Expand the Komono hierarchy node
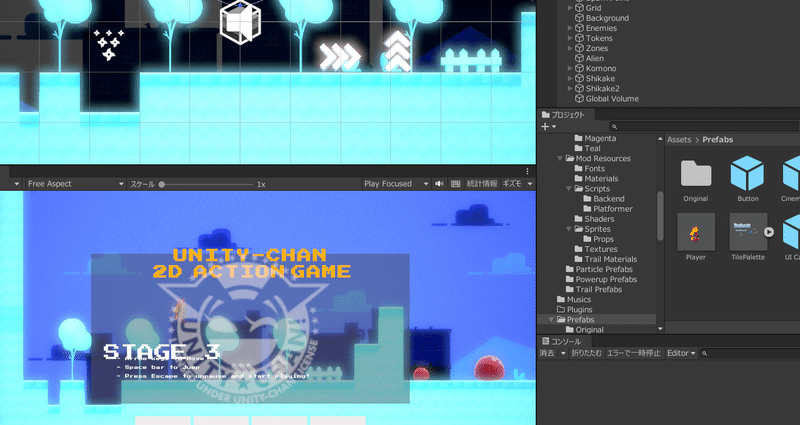This screenshot has width=800, height=425. click(570, 68)
